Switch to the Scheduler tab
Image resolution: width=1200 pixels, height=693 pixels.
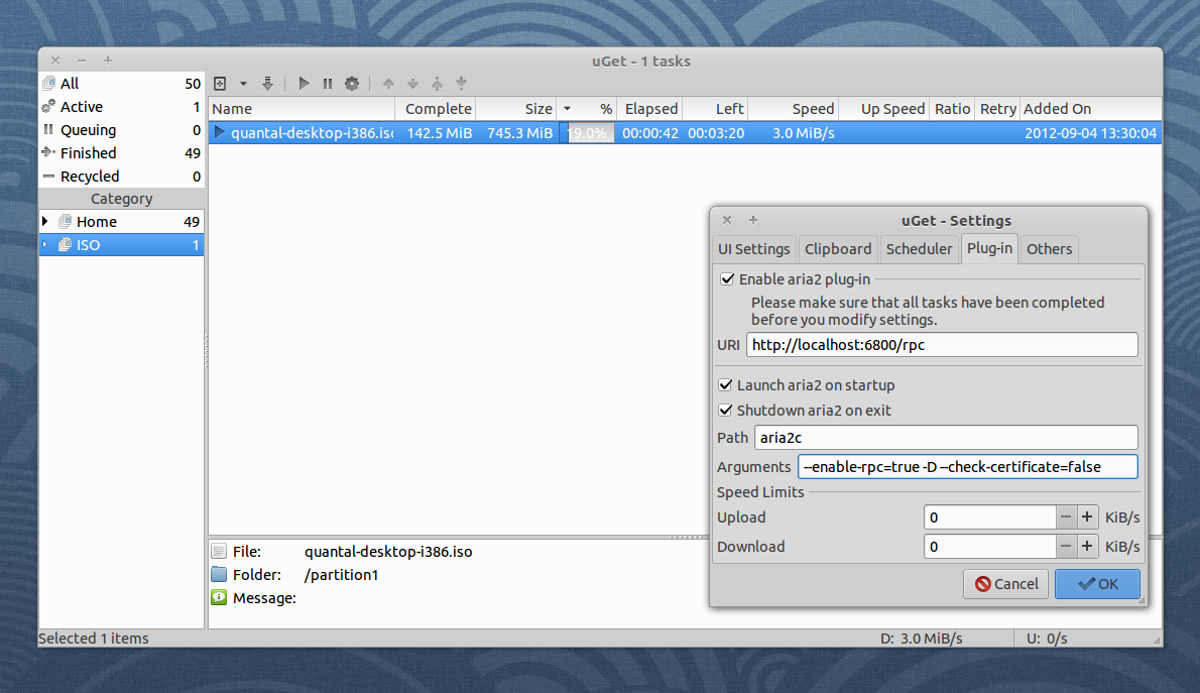pos(919,249)
